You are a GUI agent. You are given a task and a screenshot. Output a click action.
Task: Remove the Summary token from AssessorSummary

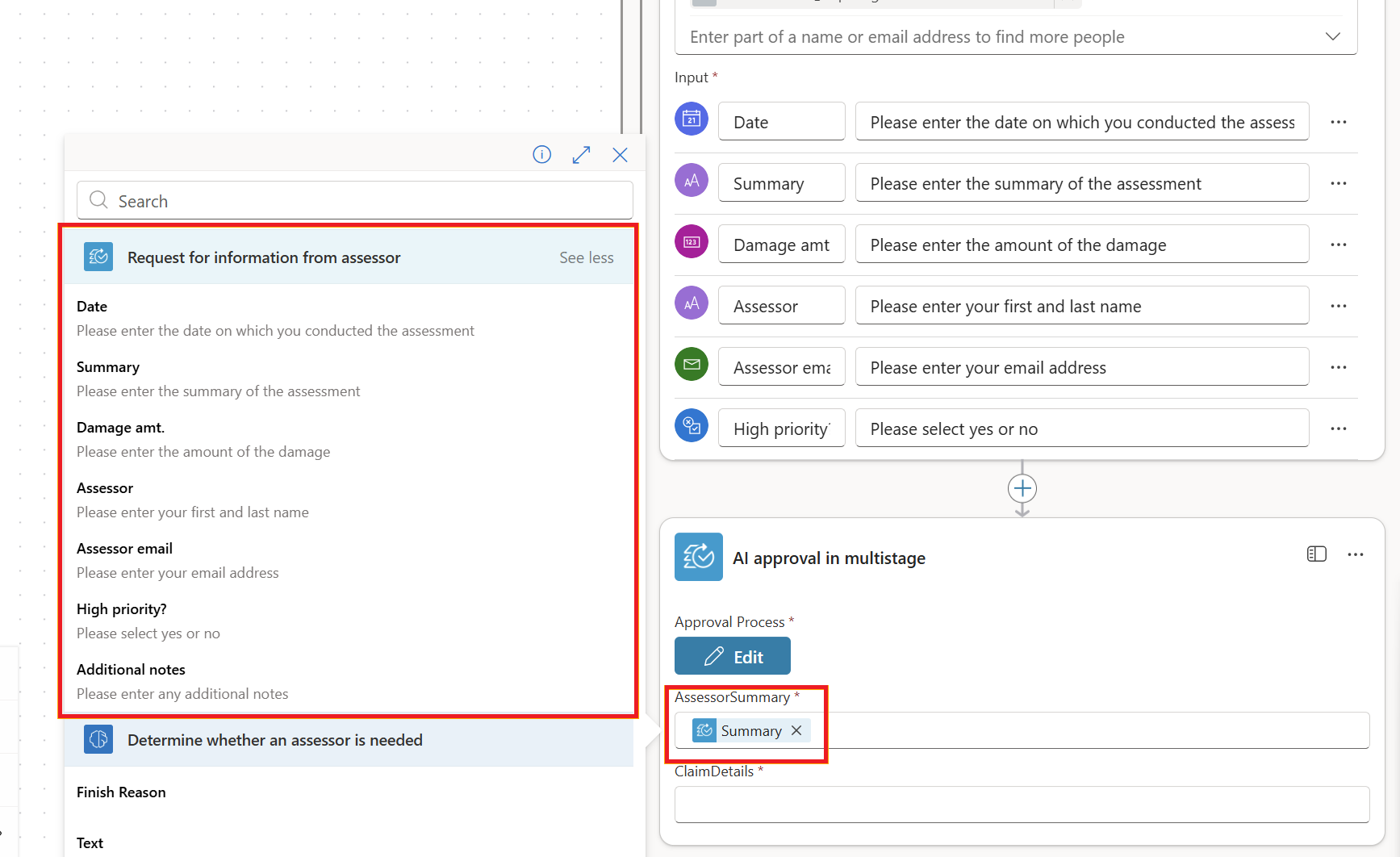coord(796,730)
